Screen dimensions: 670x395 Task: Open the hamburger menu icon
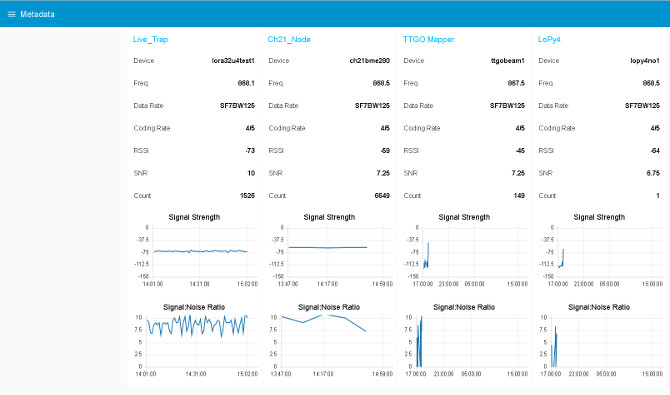pyautogui.click(x=12, y=14)
